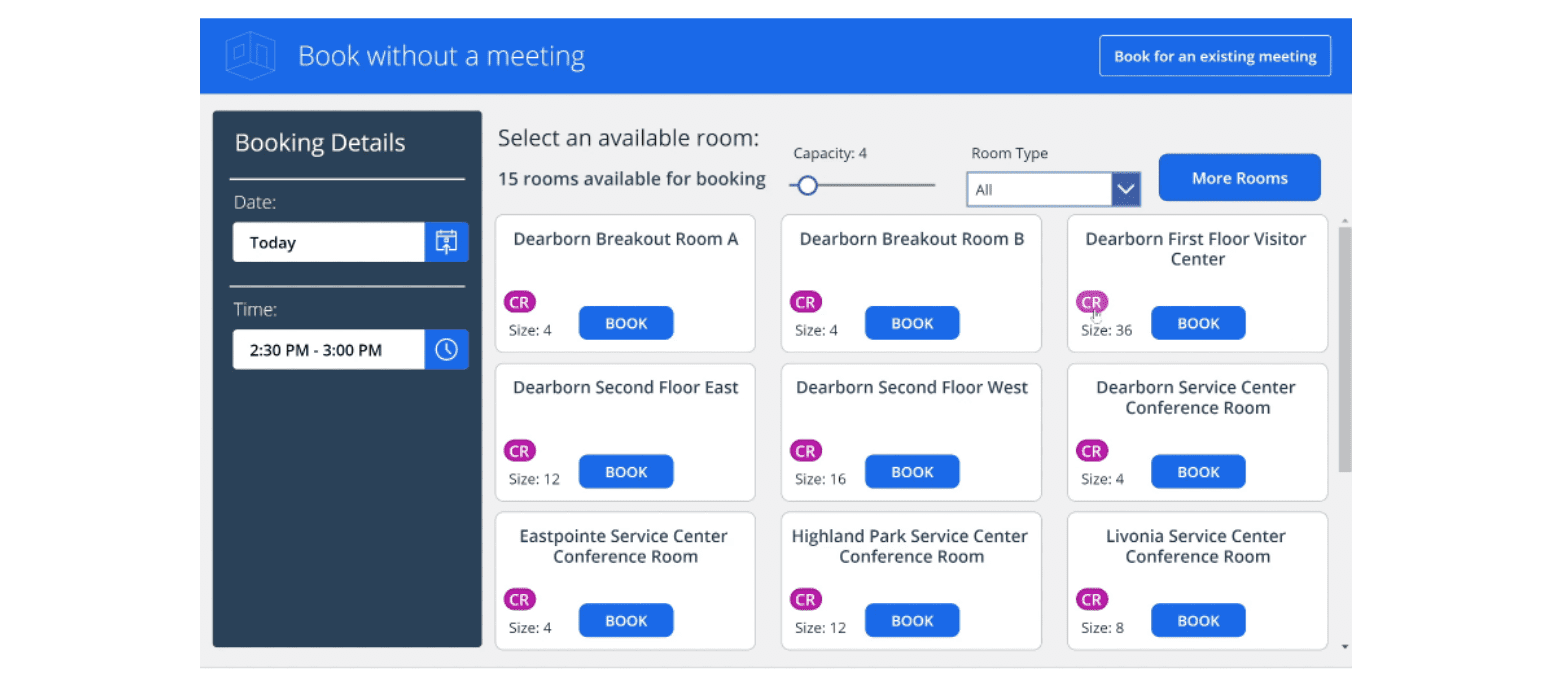
Task: Book Dearborn Breakout Room B
Action: [x=911, y=323]
